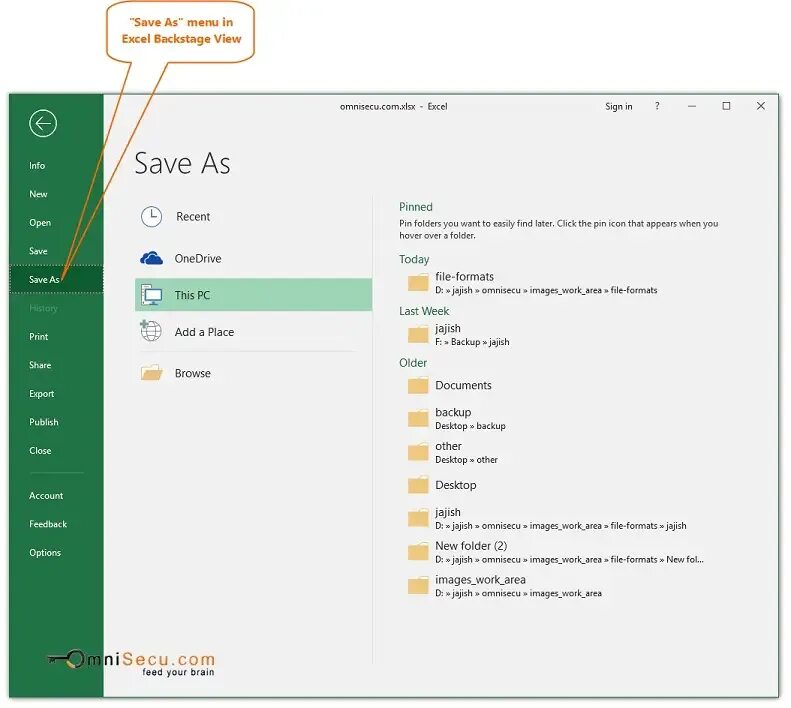This screenshot has width=791, height=708.
Task: Click the 'other' folder icon
Action: [418, 452]
